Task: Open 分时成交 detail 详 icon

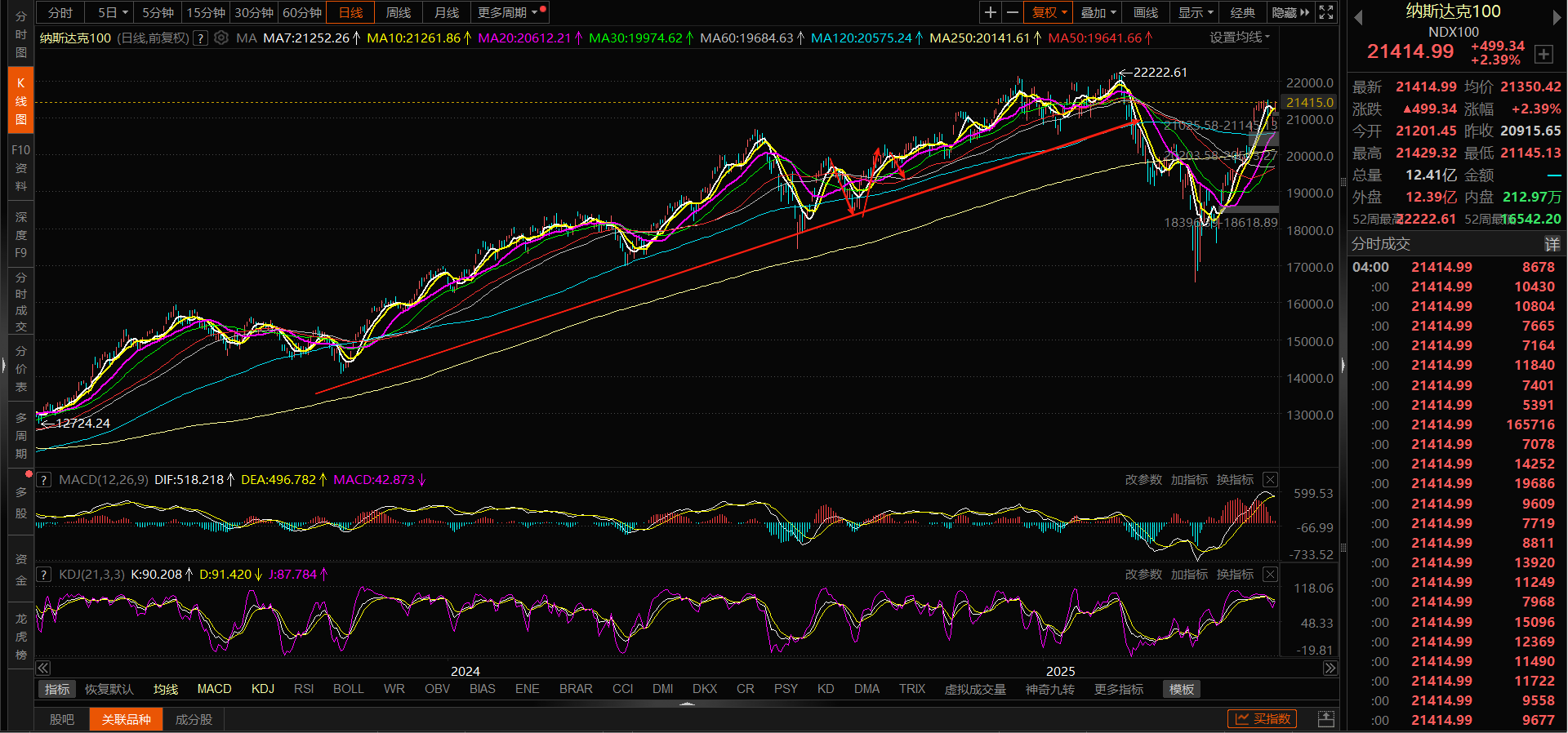Action: [1552, 244]
